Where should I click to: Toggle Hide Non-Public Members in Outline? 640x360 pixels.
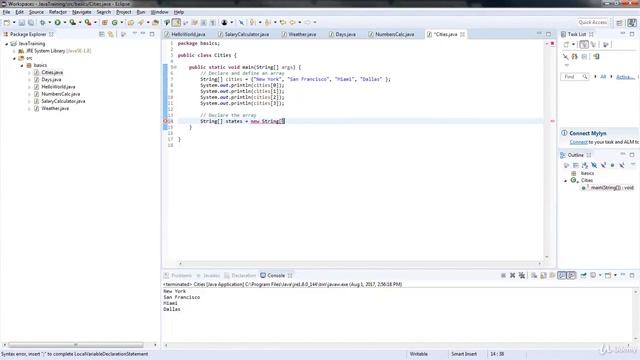click(612, 165)
